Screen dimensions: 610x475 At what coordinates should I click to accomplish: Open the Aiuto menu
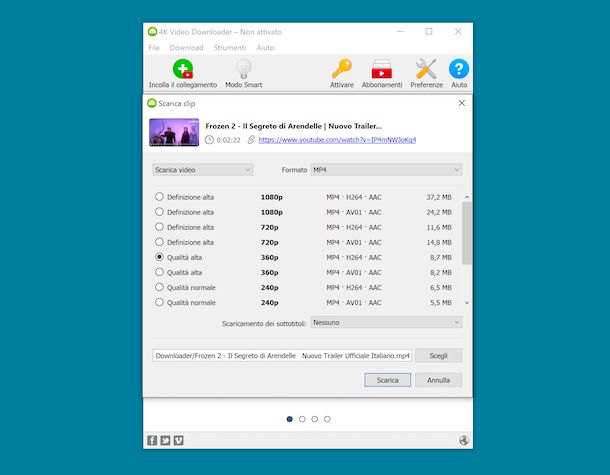tap(265, 47)
